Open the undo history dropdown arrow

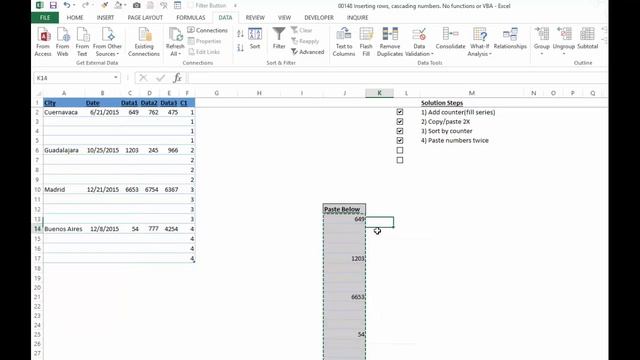pyautogui.click(x=74, y=5)
